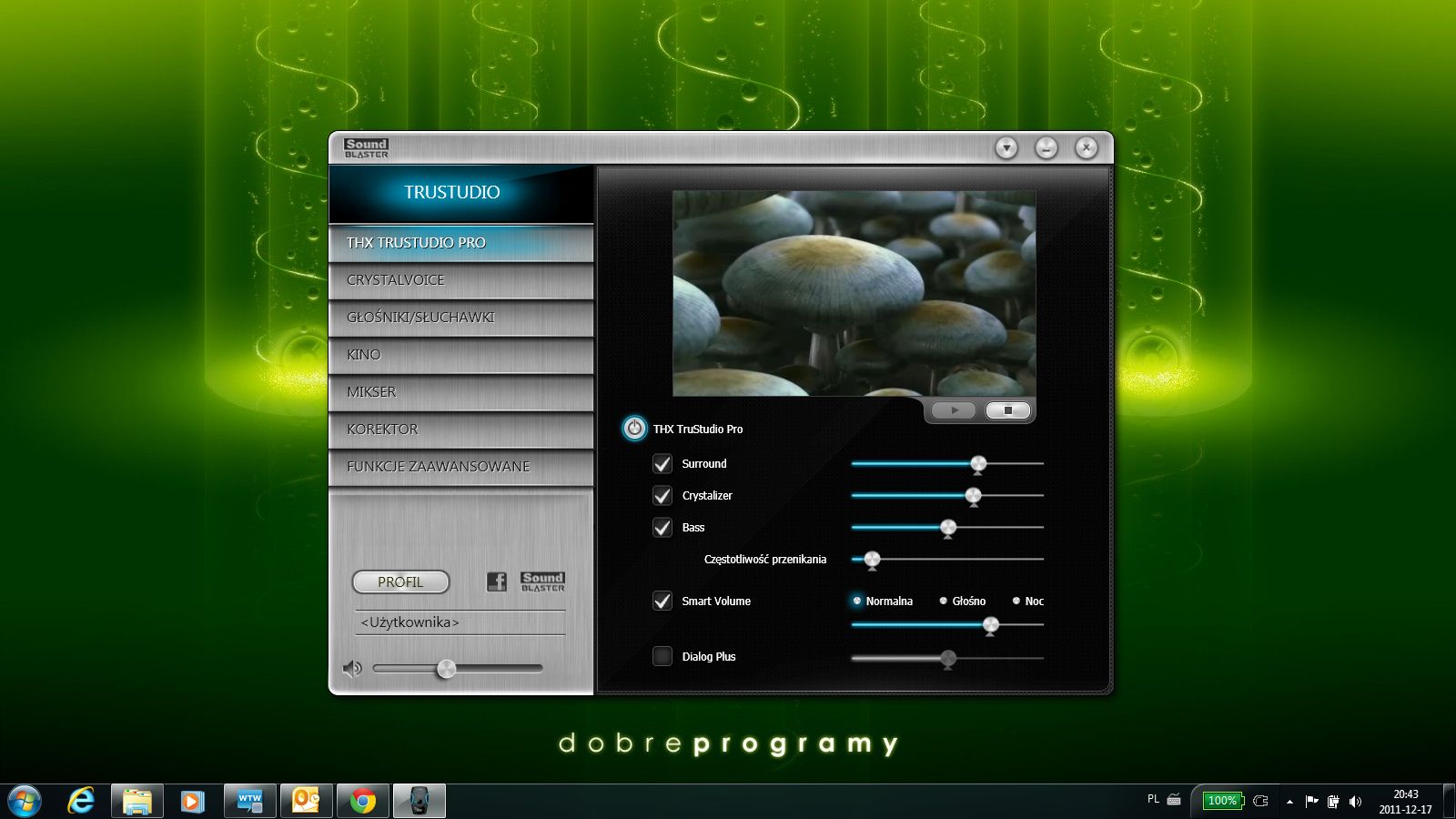1456x819 pixels.
Task: Stop the demo video playback
Action: click(1007, 410)
